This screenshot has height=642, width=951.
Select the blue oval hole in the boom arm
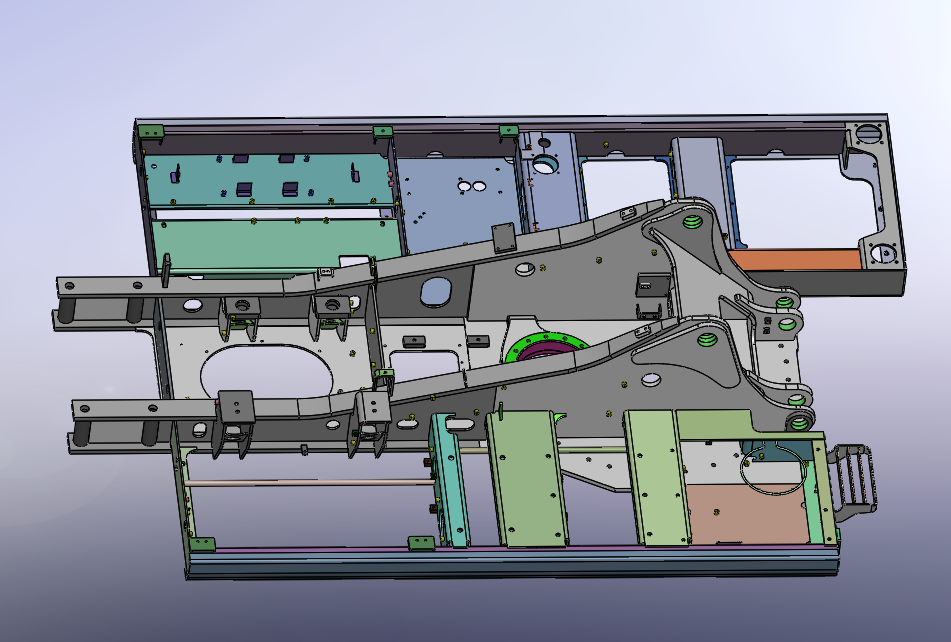pyautogui.click(x=437, y=292)
